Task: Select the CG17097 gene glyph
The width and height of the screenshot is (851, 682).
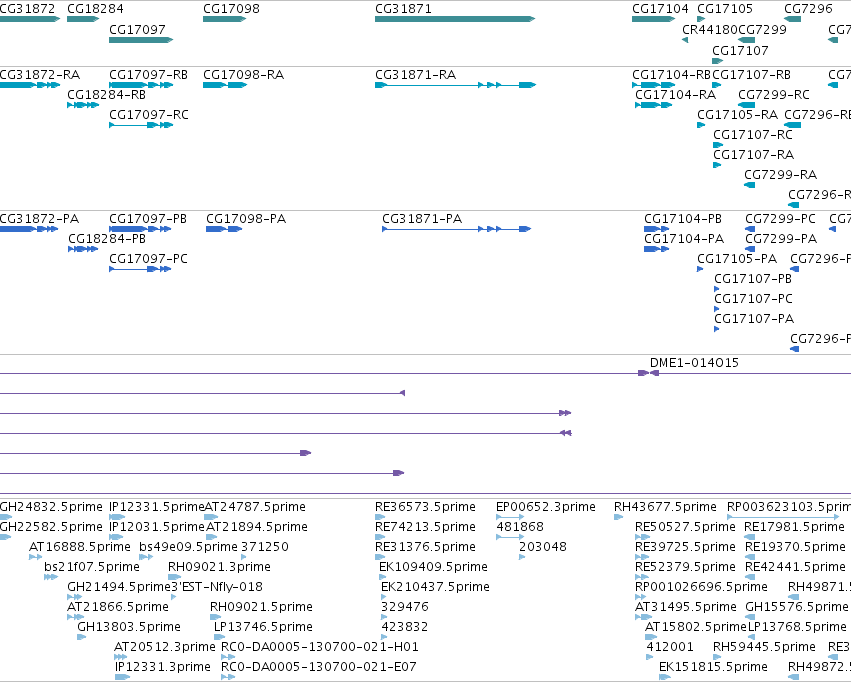Action: click(x=141, y=40)
